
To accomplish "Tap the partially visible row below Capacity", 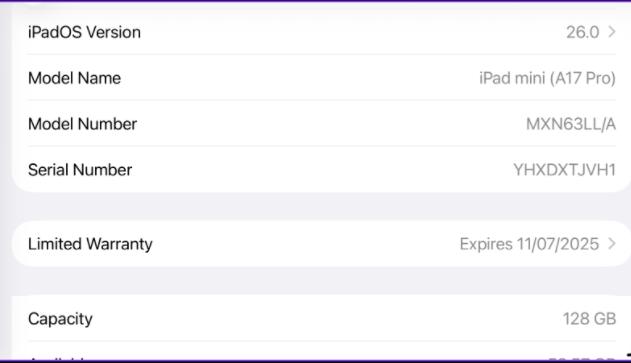I will tap(321, 351).
